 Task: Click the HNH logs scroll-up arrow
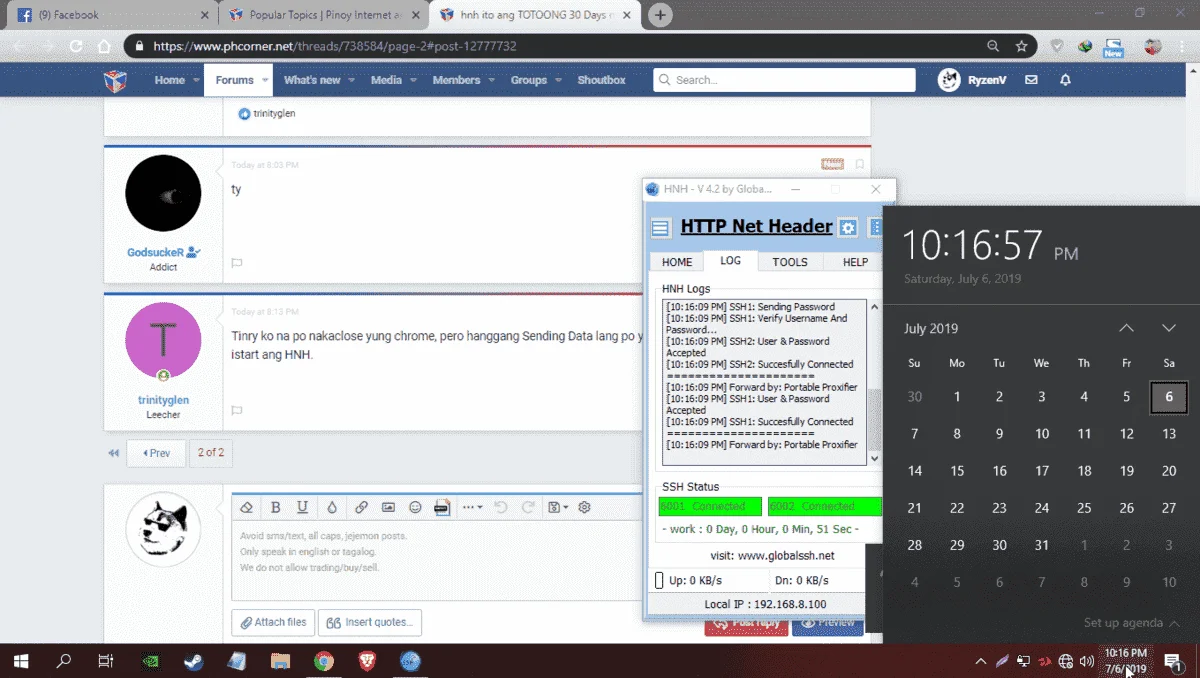coord(875,308)
